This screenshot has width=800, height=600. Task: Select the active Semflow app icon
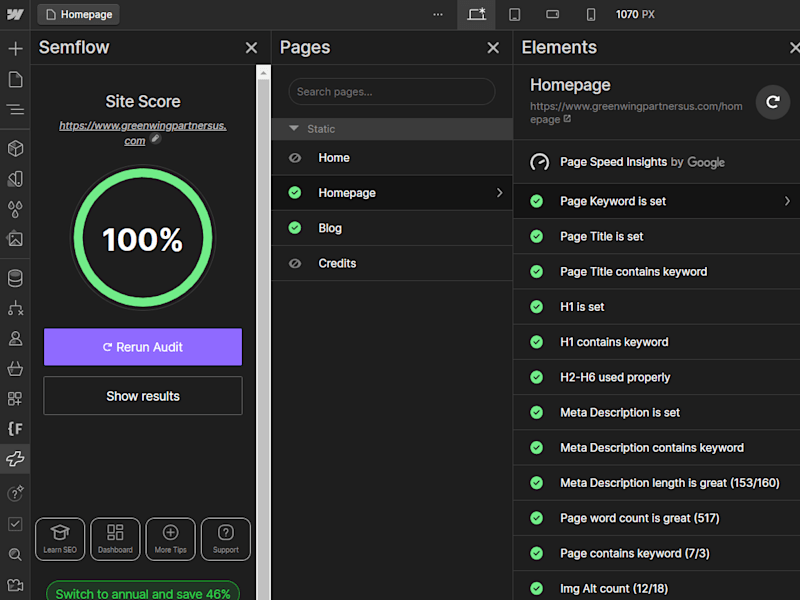coord(15,459)
